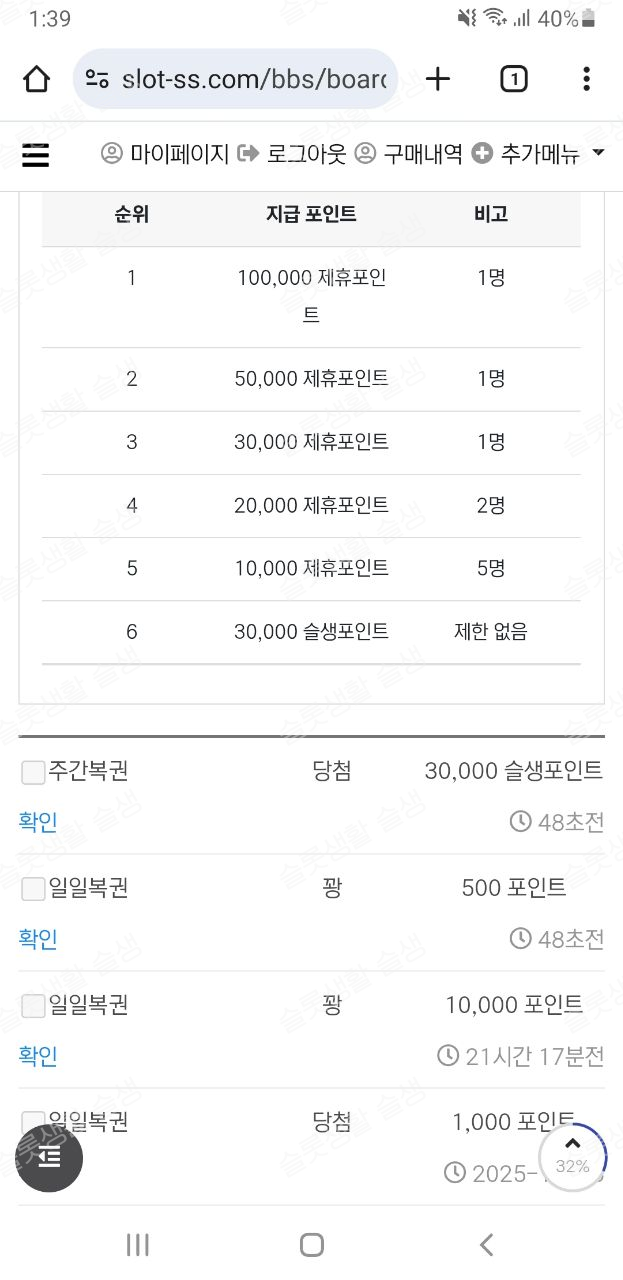The image size is (623, 1280).
Task: Tap the floating sidebar toggle button
Action: (x=49, y=1158)
